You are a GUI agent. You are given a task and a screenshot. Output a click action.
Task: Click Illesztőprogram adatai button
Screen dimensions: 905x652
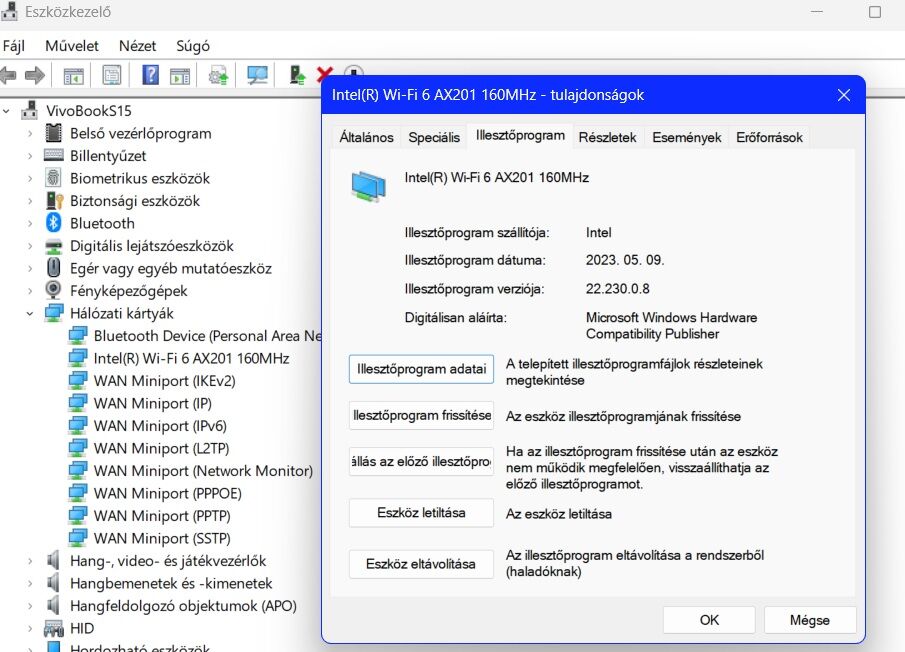click(x=421, y=369)
